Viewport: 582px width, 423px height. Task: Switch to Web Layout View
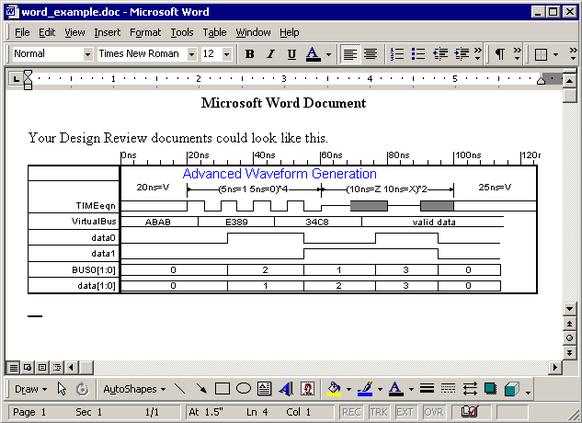pyautogui.click(x=27, y=368)
